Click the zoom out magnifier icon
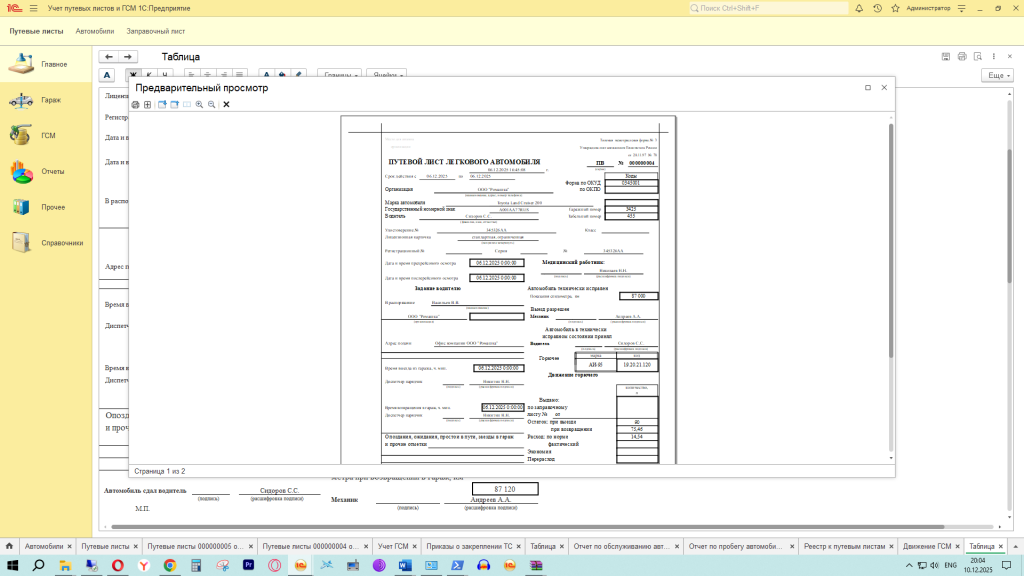 pyautogui.click(x=212, y=104)
